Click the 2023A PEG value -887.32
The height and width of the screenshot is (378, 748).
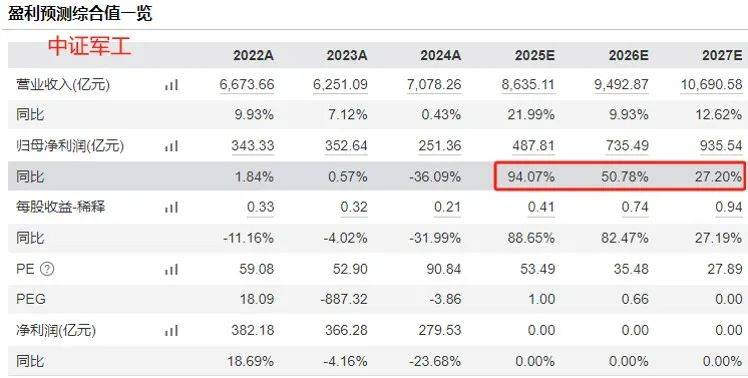click(x=344, y=299)
